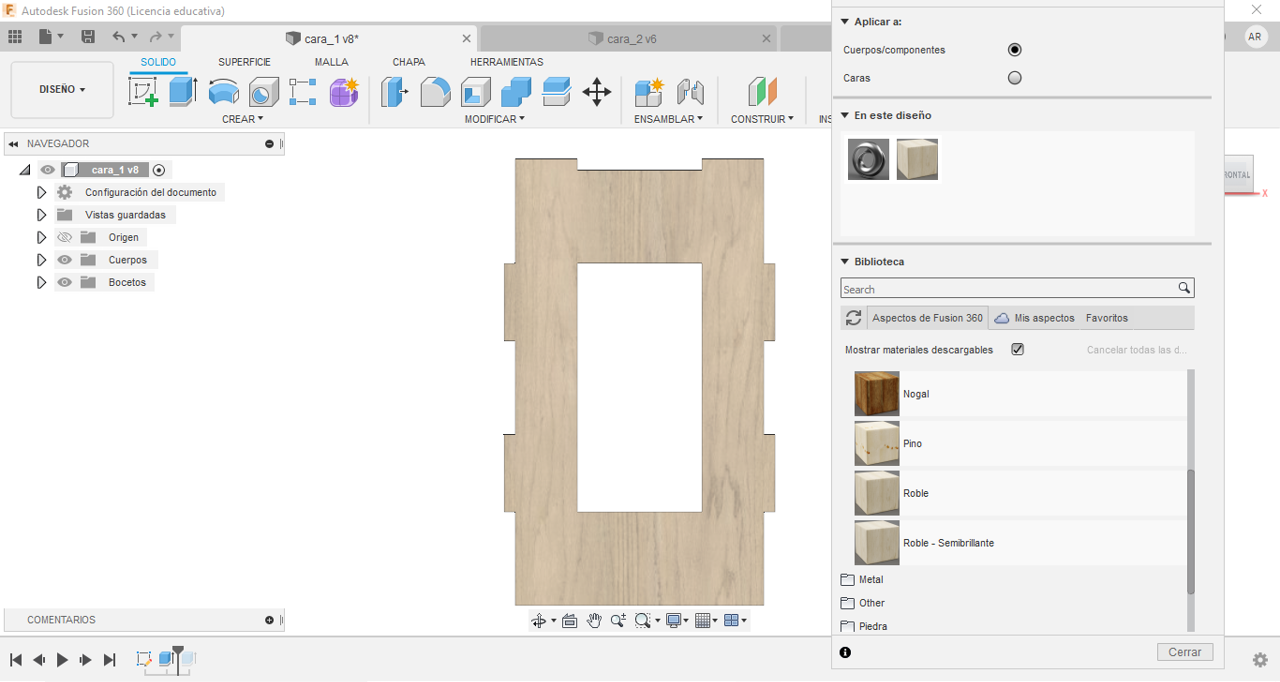Select the Create Sketch tool
The height and width of the screenshot is (682, 1280).
pyautogui.click(x=144, y=92)
